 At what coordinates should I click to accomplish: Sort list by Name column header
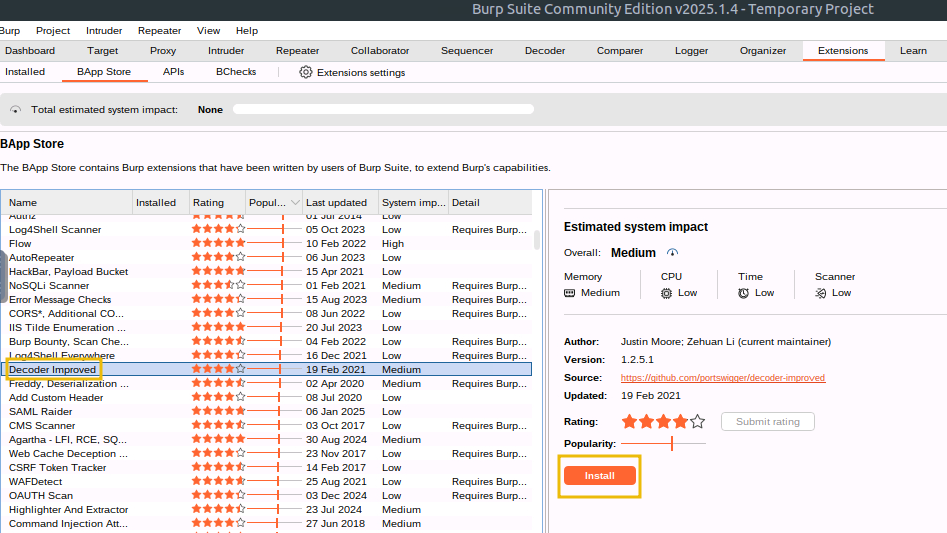(66, 203)
